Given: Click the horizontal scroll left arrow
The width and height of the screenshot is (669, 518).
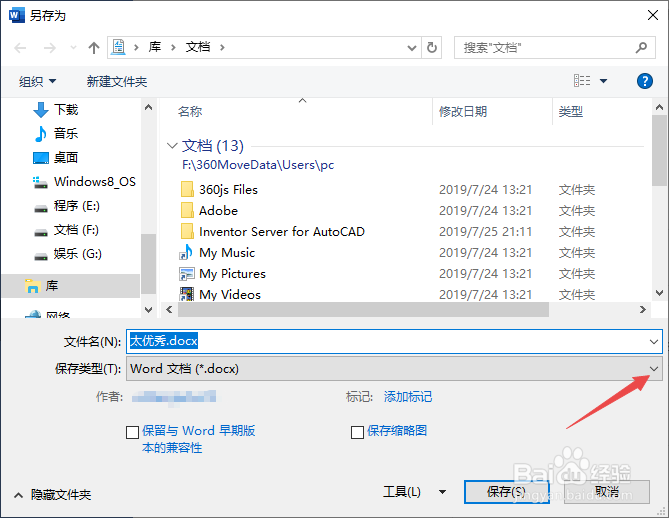Looking at the screenshot, I should click(x=169, y=309).
